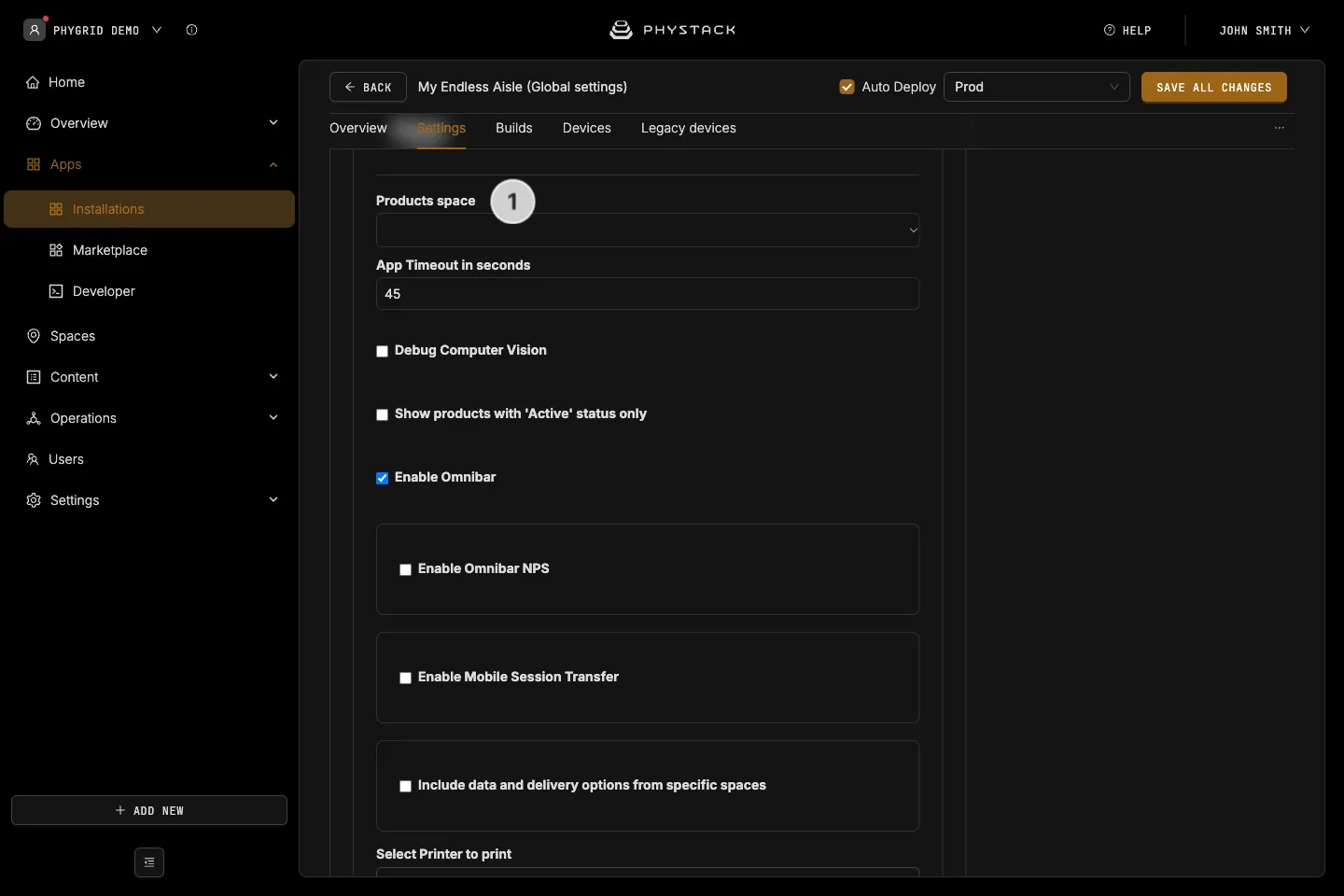
Task: Enable the Debug Computer Vision checkbox
Action: [382, 351]
